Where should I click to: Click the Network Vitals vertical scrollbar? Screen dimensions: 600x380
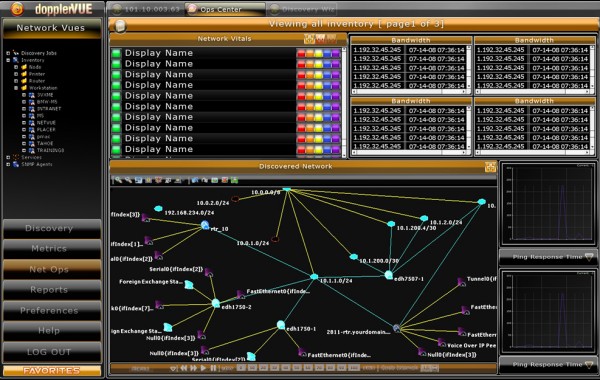coord(344,102)
